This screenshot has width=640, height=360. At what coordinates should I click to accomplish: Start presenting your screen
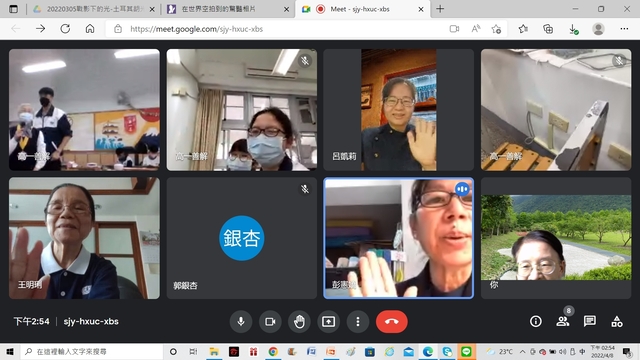(329, 322)
